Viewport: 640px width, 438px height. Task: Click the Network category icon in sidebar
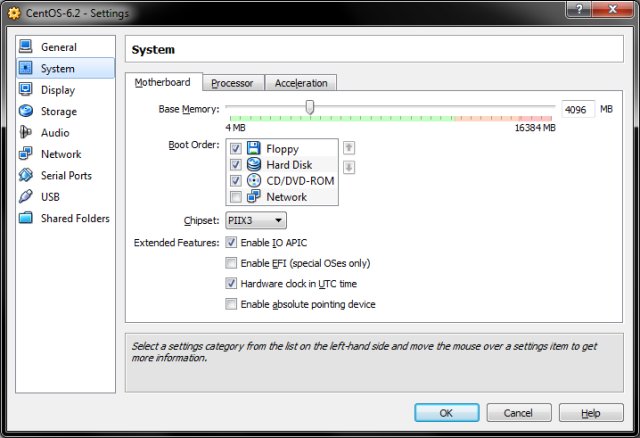25,153
